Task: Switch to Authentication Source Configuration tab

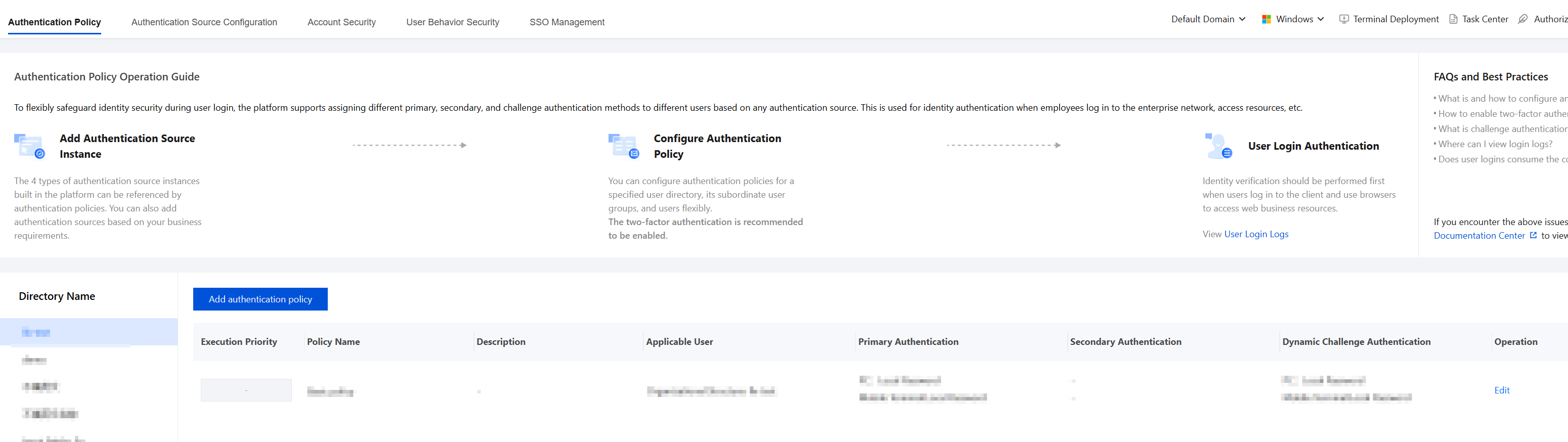Action: click(x=204, y=22)
